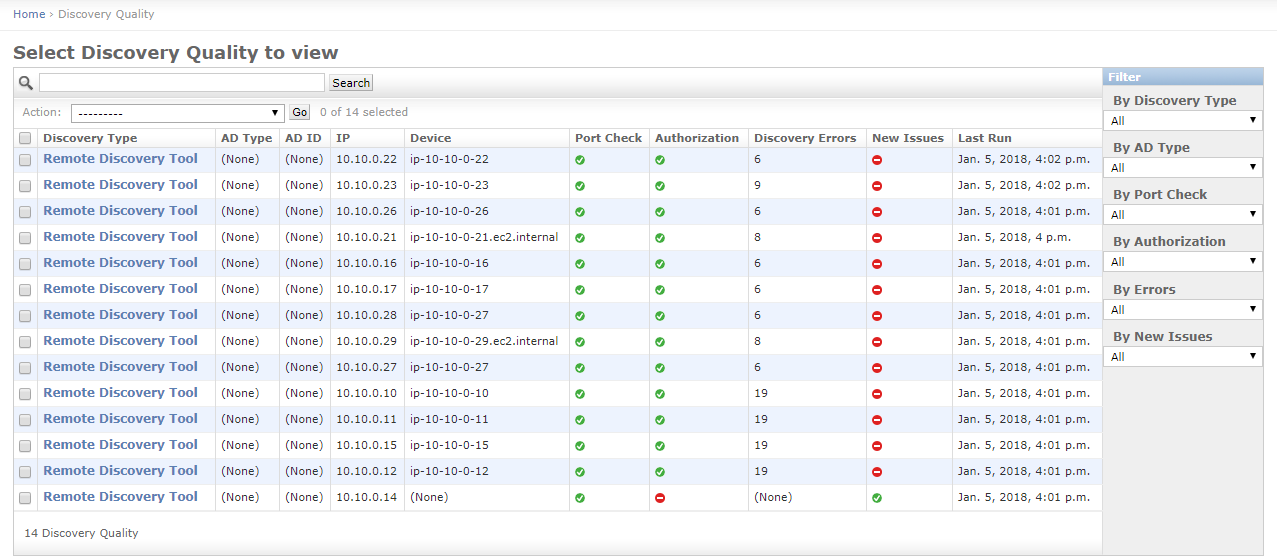Open By Authorization filter dropdown
The image size is (1277, 560).
(1183, 261)
